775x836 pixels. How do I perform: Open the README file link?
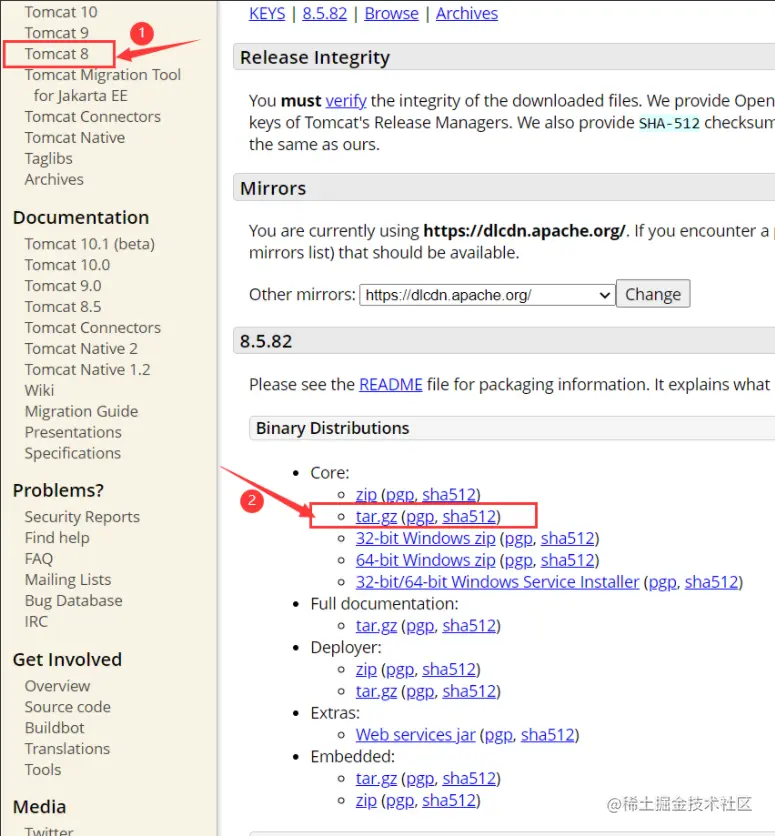pos(391,384)
